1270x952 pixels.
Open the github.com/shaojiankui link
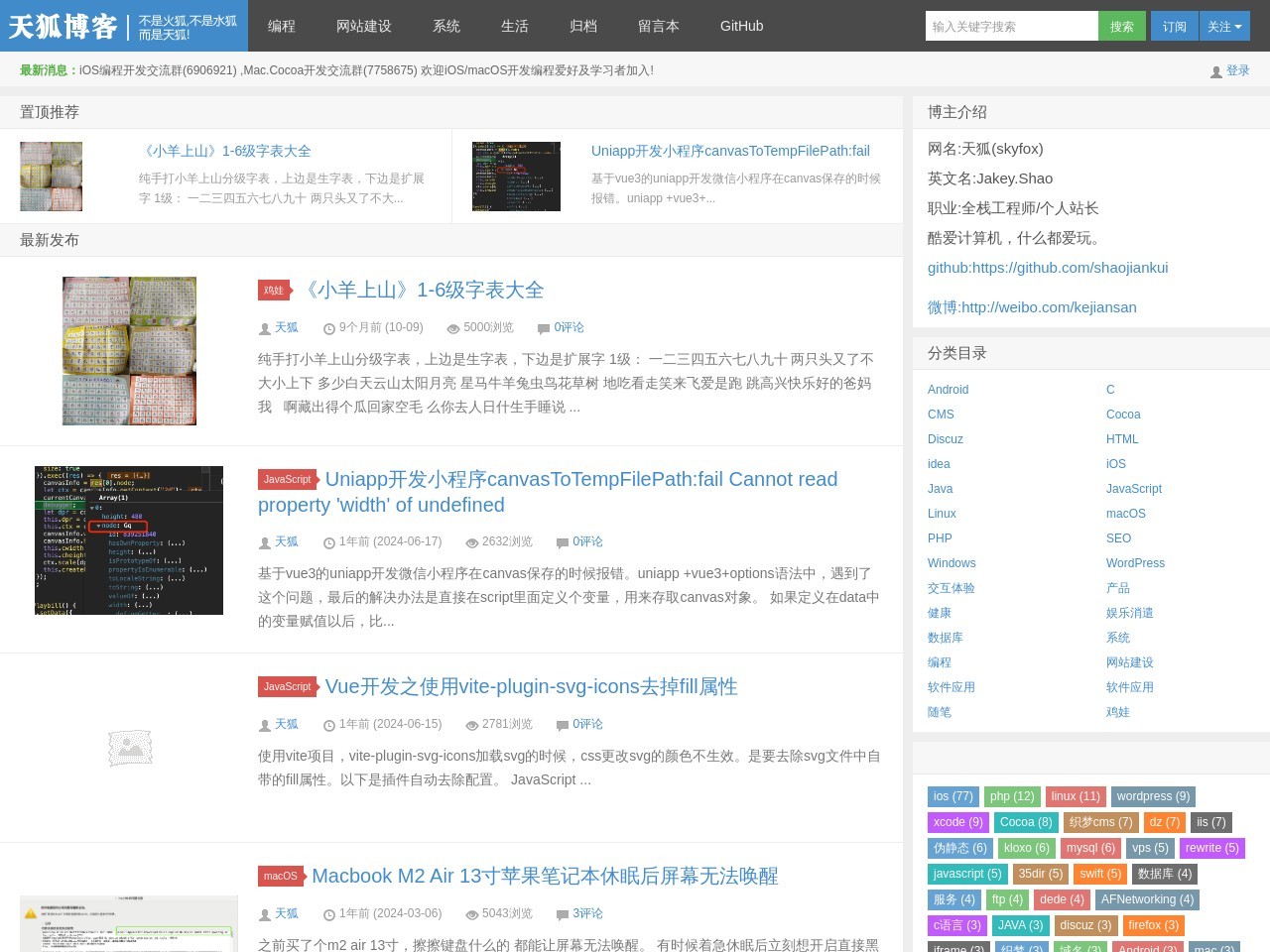(x=1048, y=268)
